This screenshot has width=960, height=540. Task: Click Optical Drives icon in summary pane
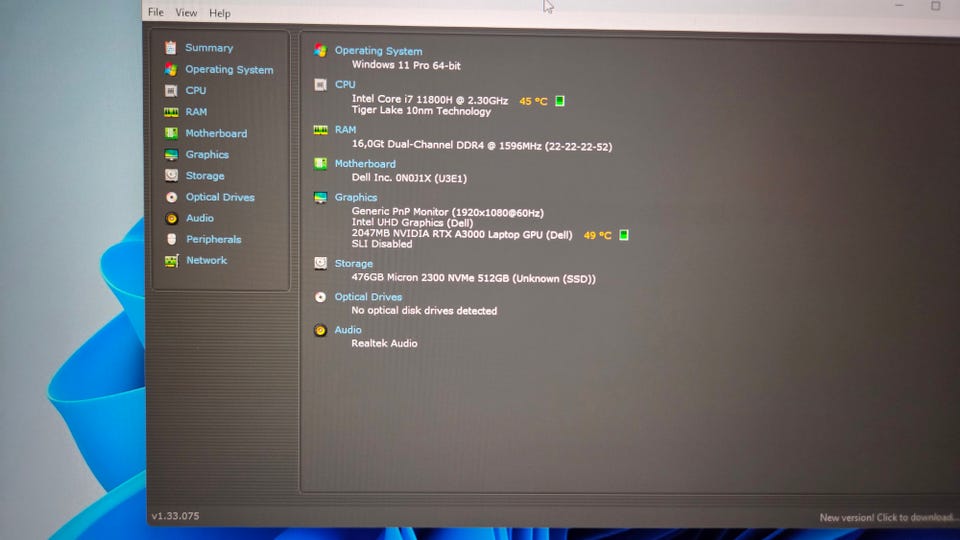click(320, 297)
